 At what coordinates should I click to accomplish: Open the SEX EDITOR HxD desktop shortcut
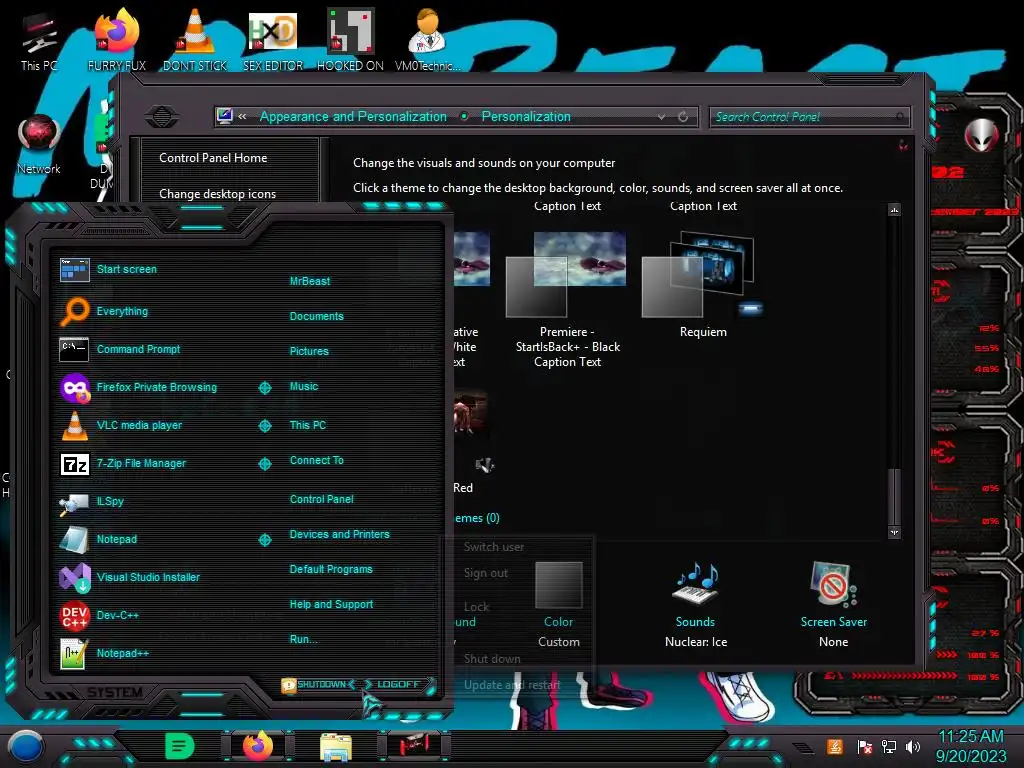click(x=273, y=40)
